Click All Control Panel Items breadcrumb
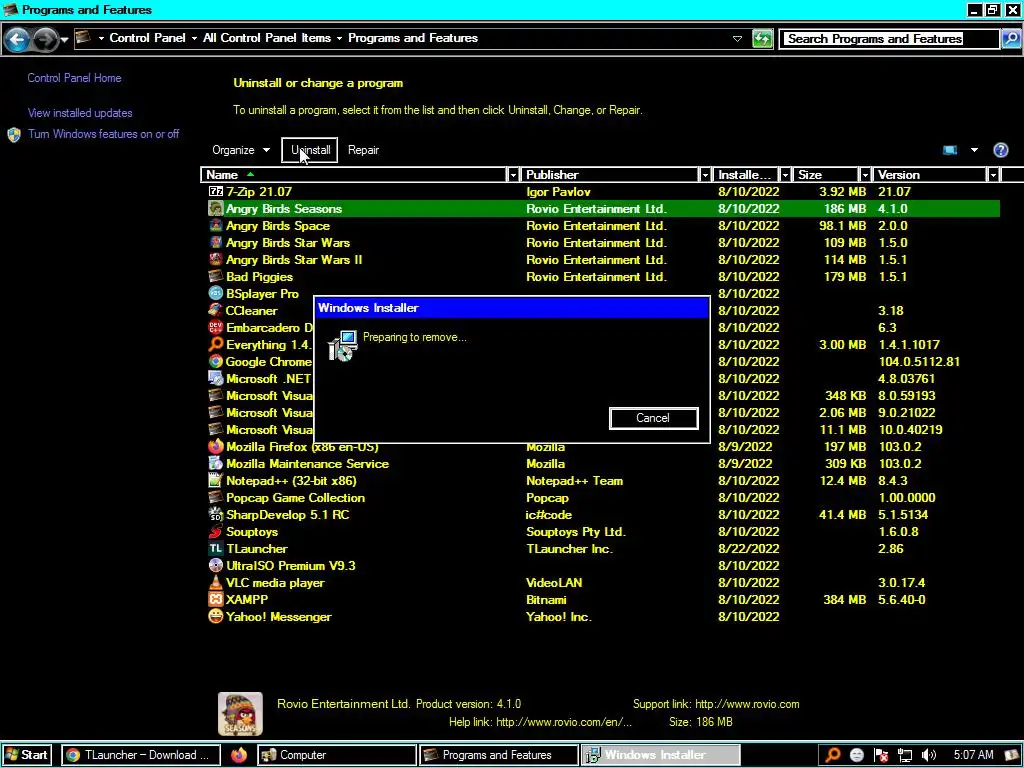The image size is (1024, 768). click(266, 38)
